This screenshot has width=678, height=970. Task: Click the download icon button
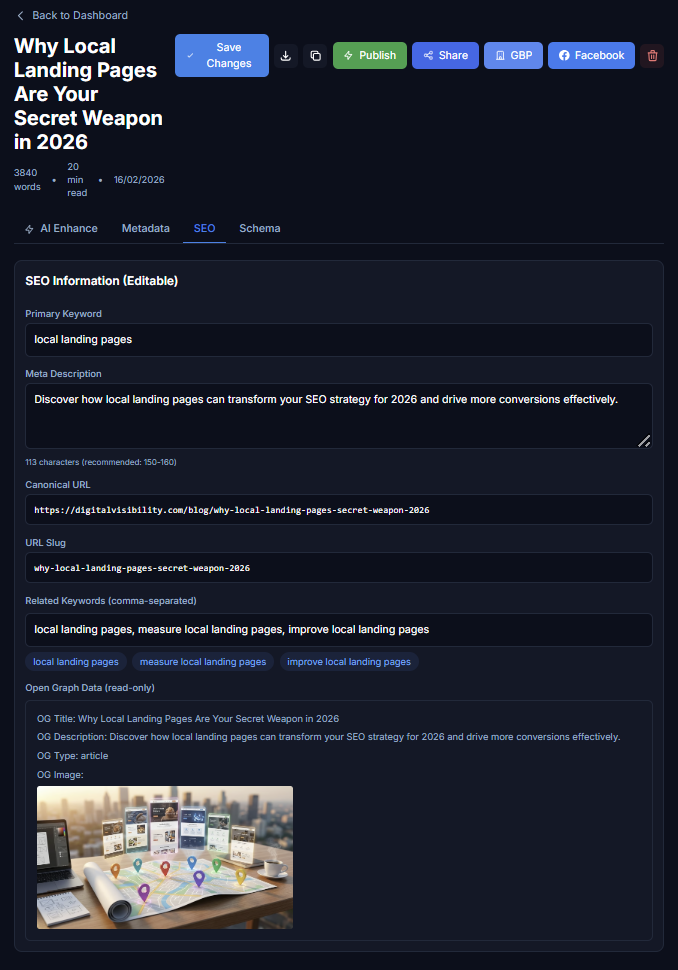point(286,56)
